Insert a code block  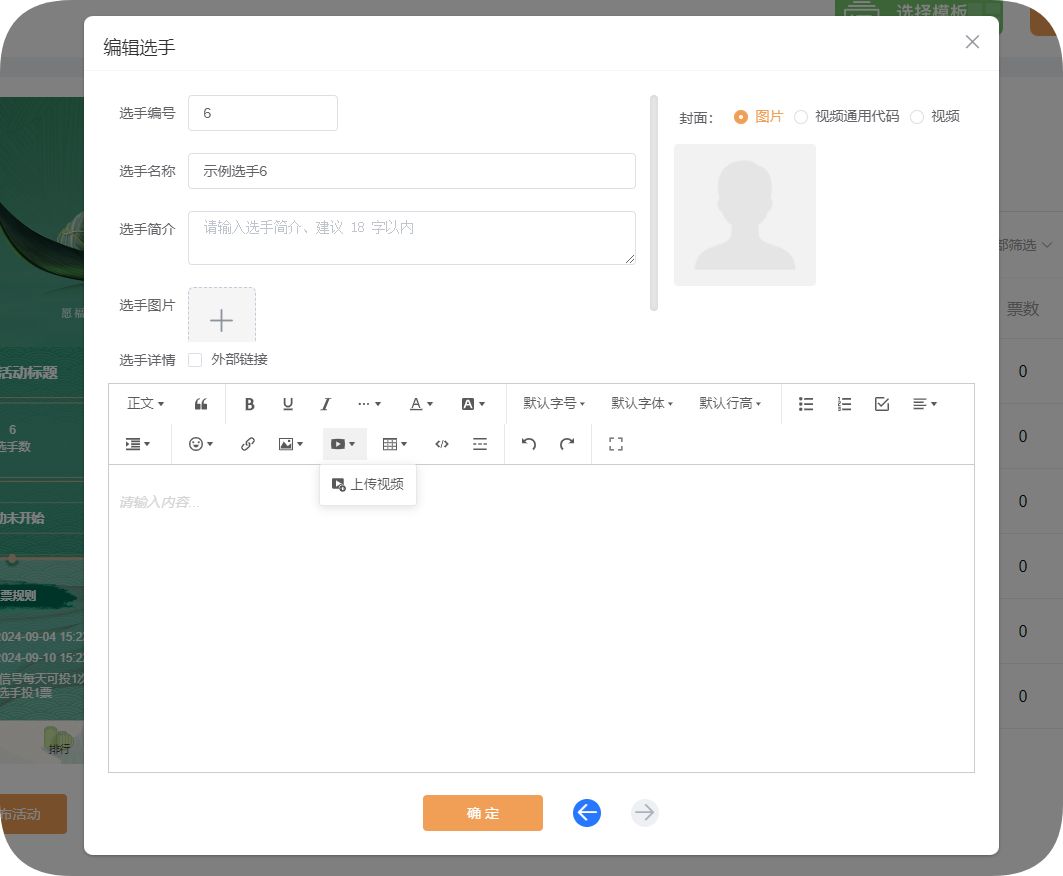click(x=442, y=444)
